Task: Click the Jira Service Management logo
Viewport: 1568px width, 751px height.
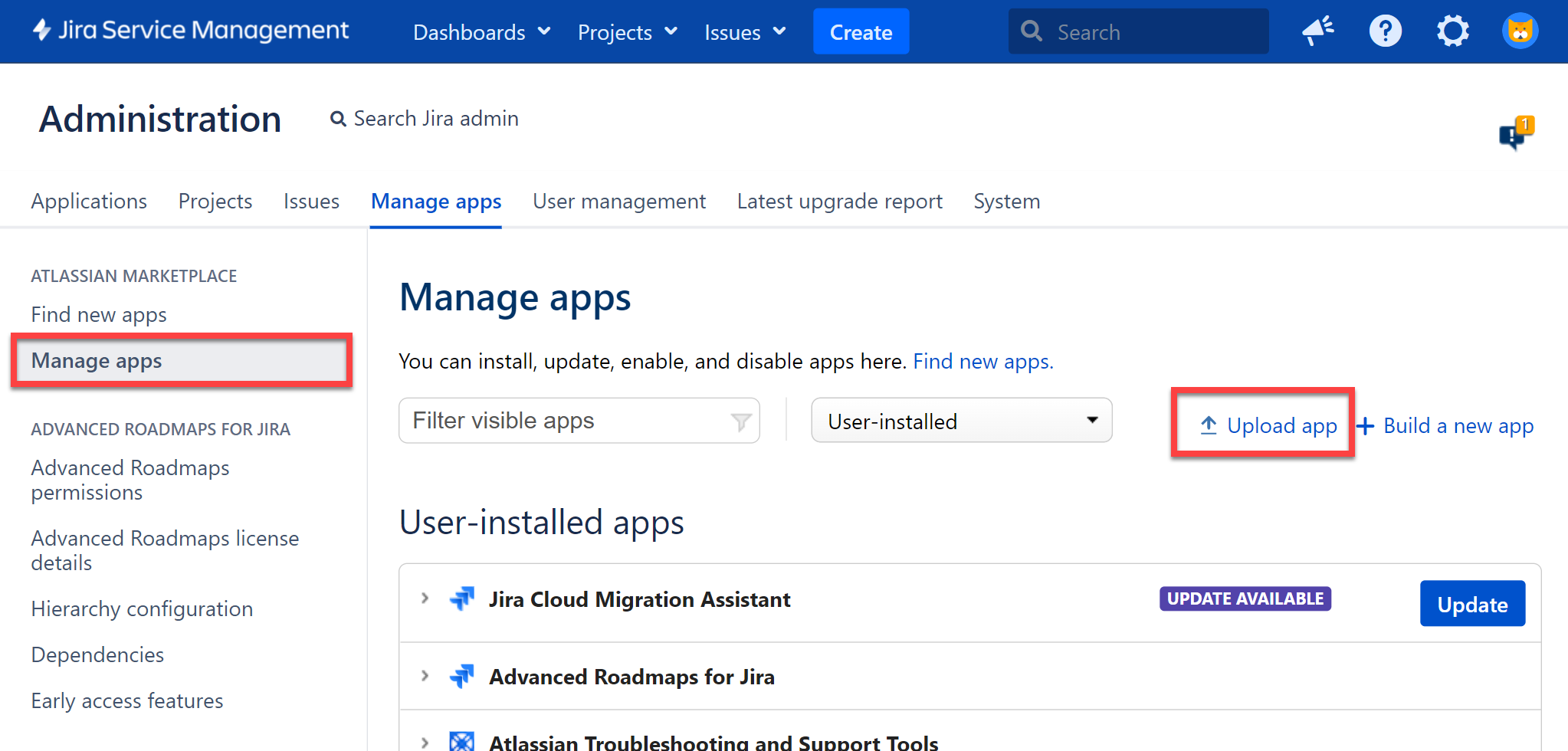Action: 190,31
